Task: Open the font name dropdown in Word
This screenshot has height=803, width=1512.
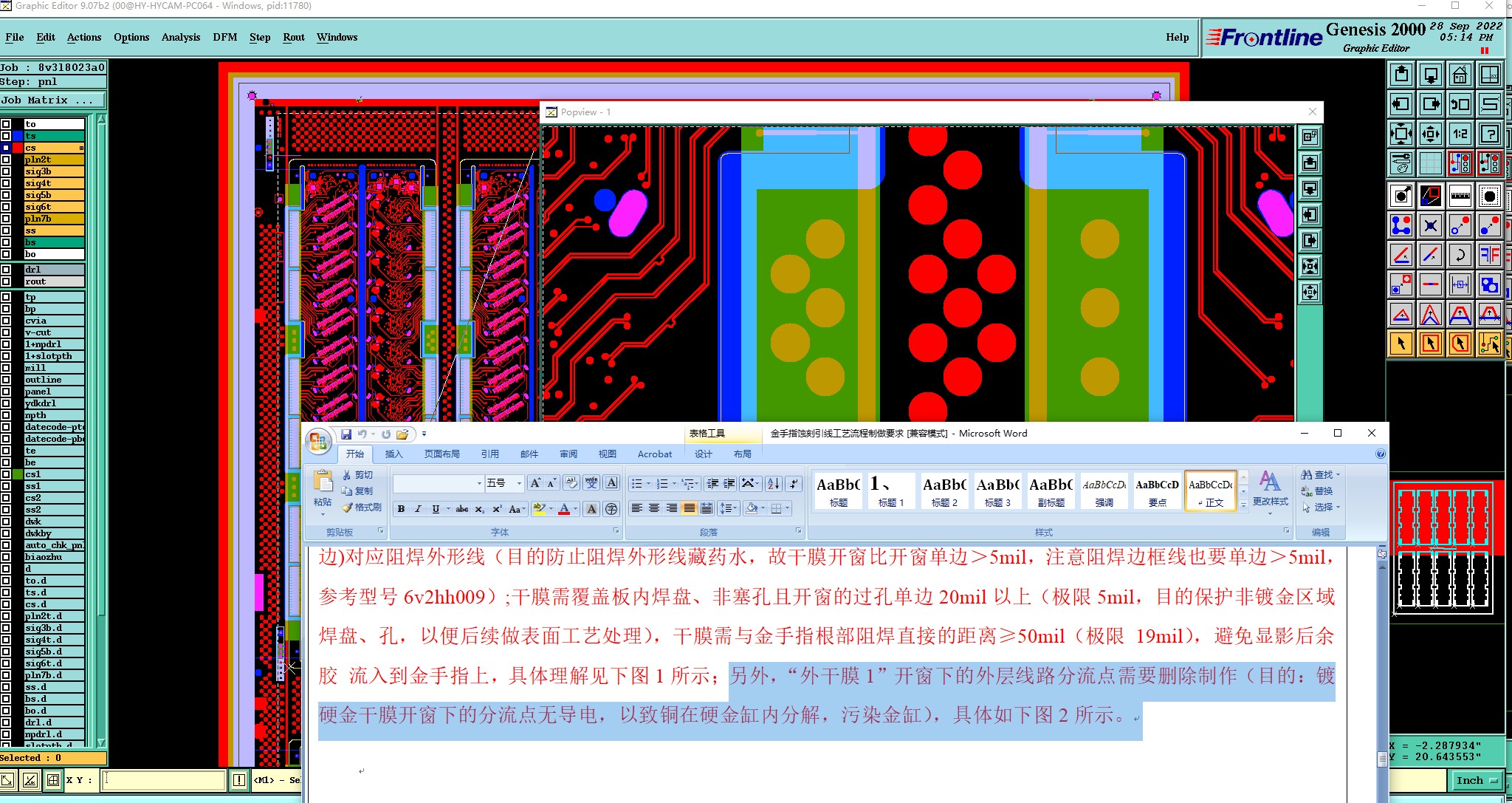Action: (479, 483)
